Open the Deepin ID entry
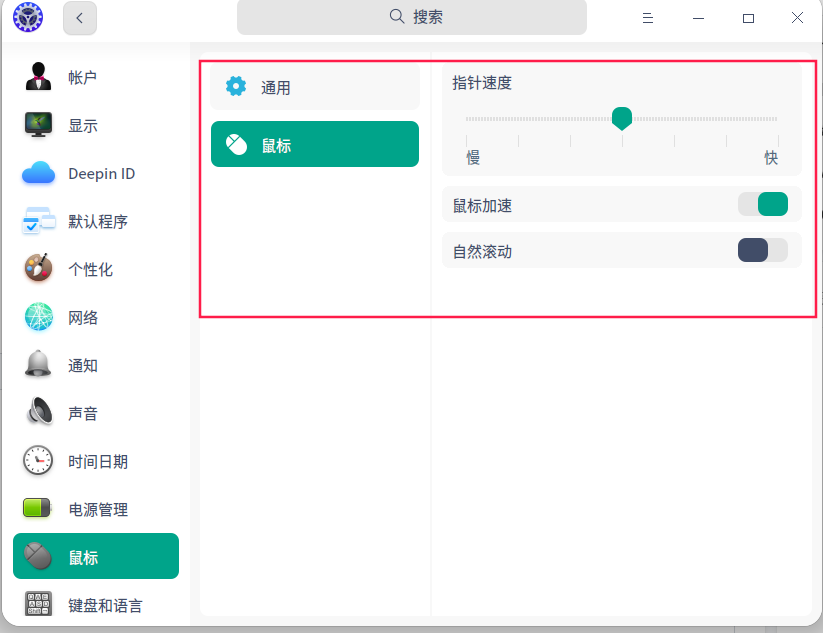This screenshot has width=823, height=633. (x=96, y=173)
